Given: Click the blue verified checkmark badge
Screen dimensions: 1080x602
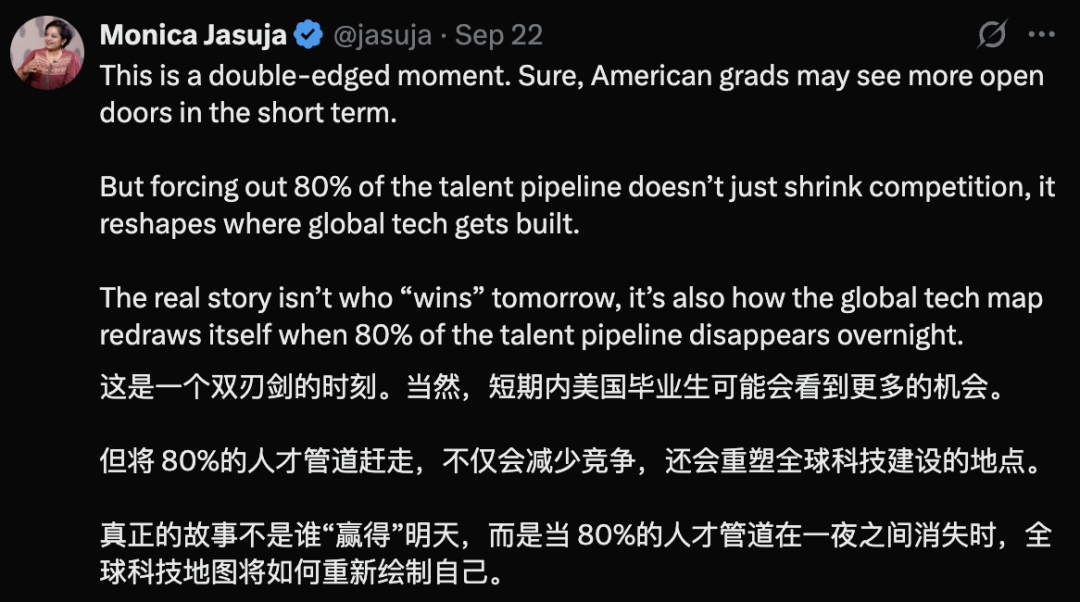Looking at the screenshot, I should (x=307, y=36).
